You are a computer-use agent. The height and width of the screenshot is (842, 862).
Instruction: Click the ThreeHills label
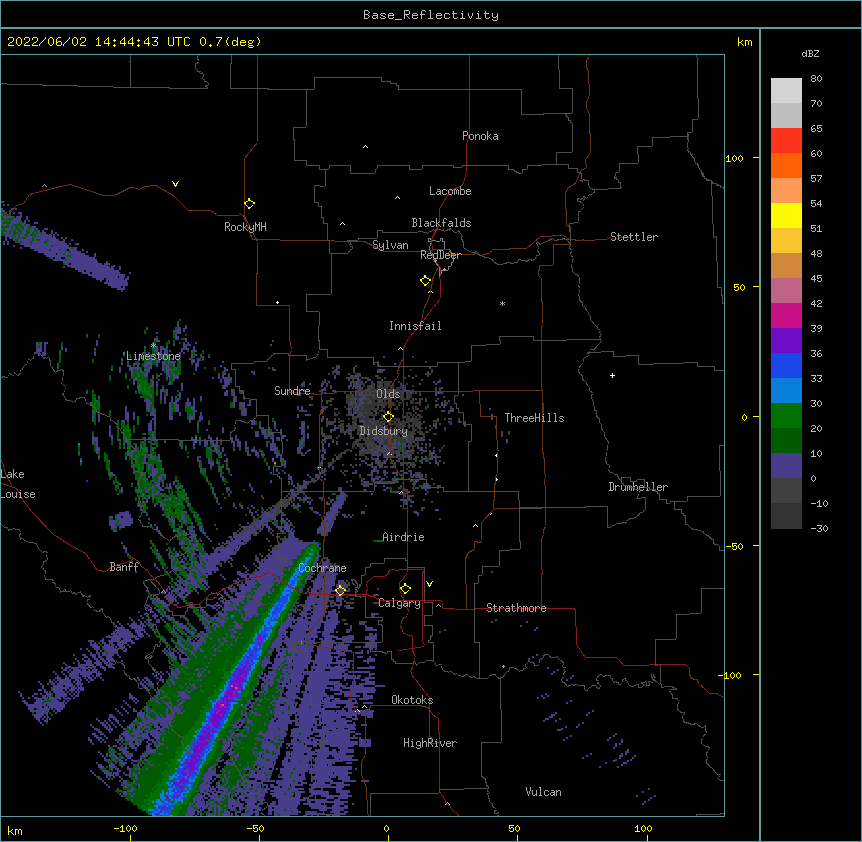click(534, 418)
